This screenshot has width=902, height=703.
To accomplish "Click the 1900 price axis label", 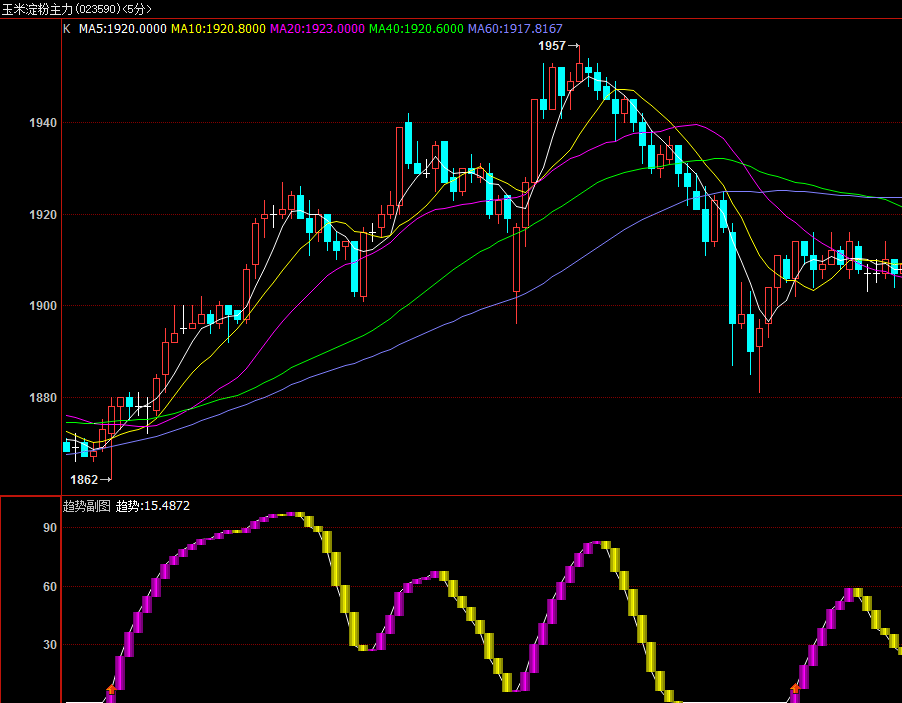I will point(43,305).
